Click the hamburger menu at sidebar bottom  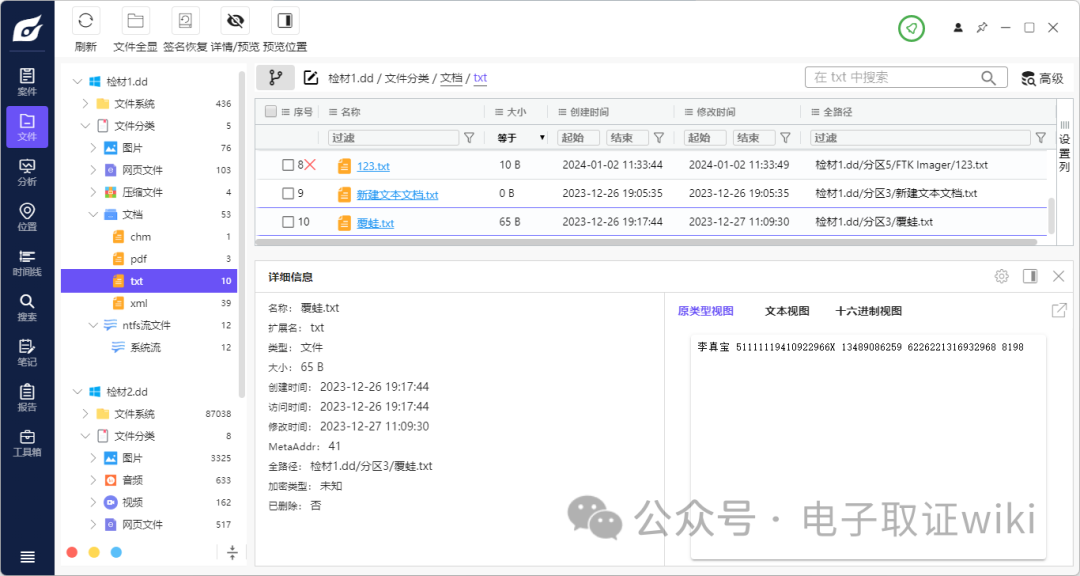point(28,557)
